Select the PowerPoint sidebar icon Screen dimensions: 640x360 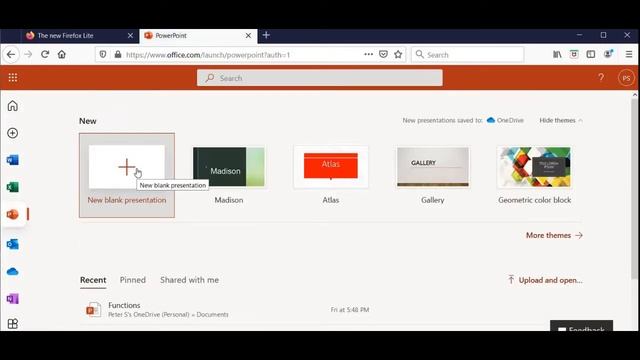(x=13, y=214)
